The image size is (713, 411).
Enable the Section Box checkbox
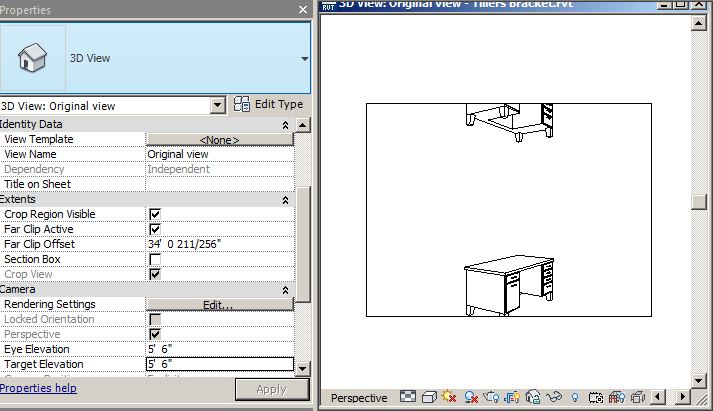(x=155, y=259)
